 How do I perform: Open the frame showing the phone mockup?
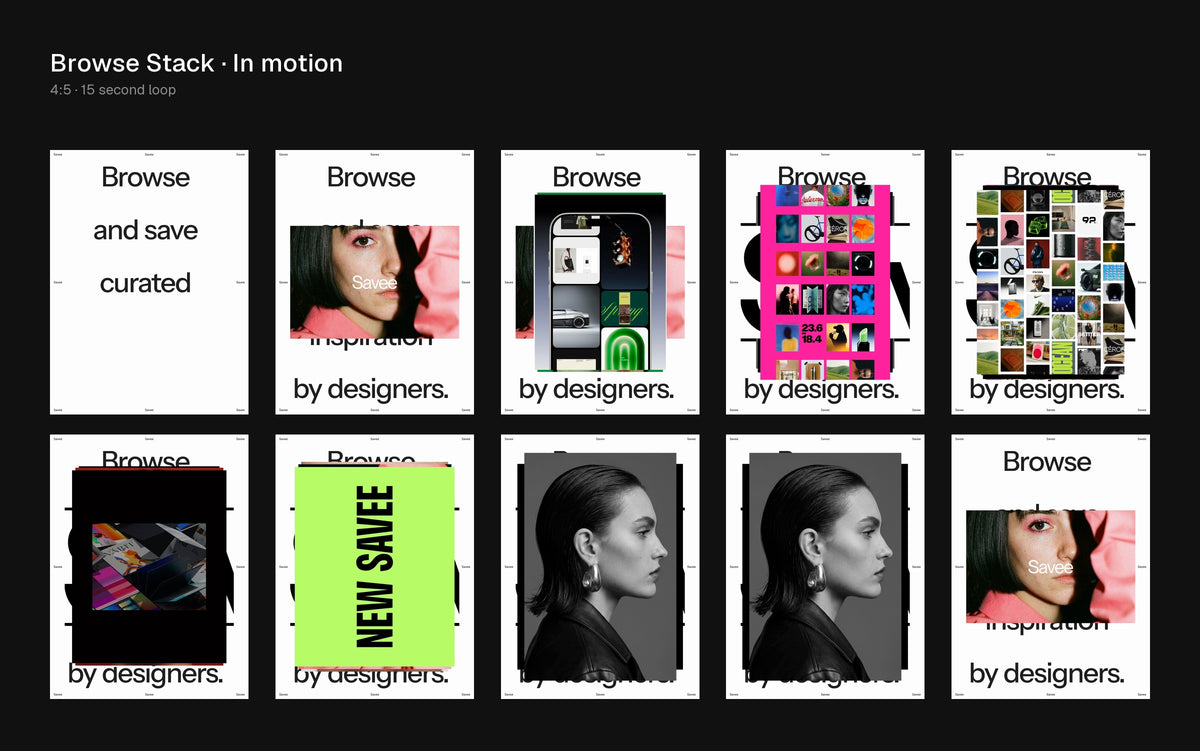(600, 282)
